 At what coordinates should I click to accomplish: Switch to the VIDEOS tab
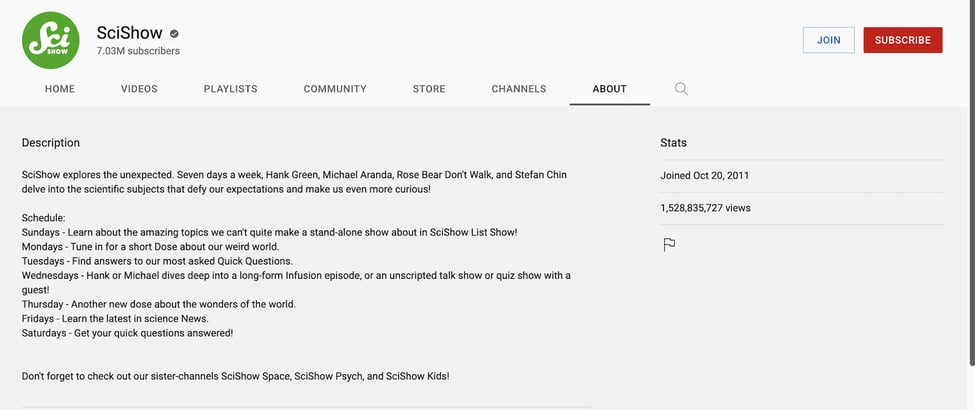pyautogui.click(x=139, y=89)
